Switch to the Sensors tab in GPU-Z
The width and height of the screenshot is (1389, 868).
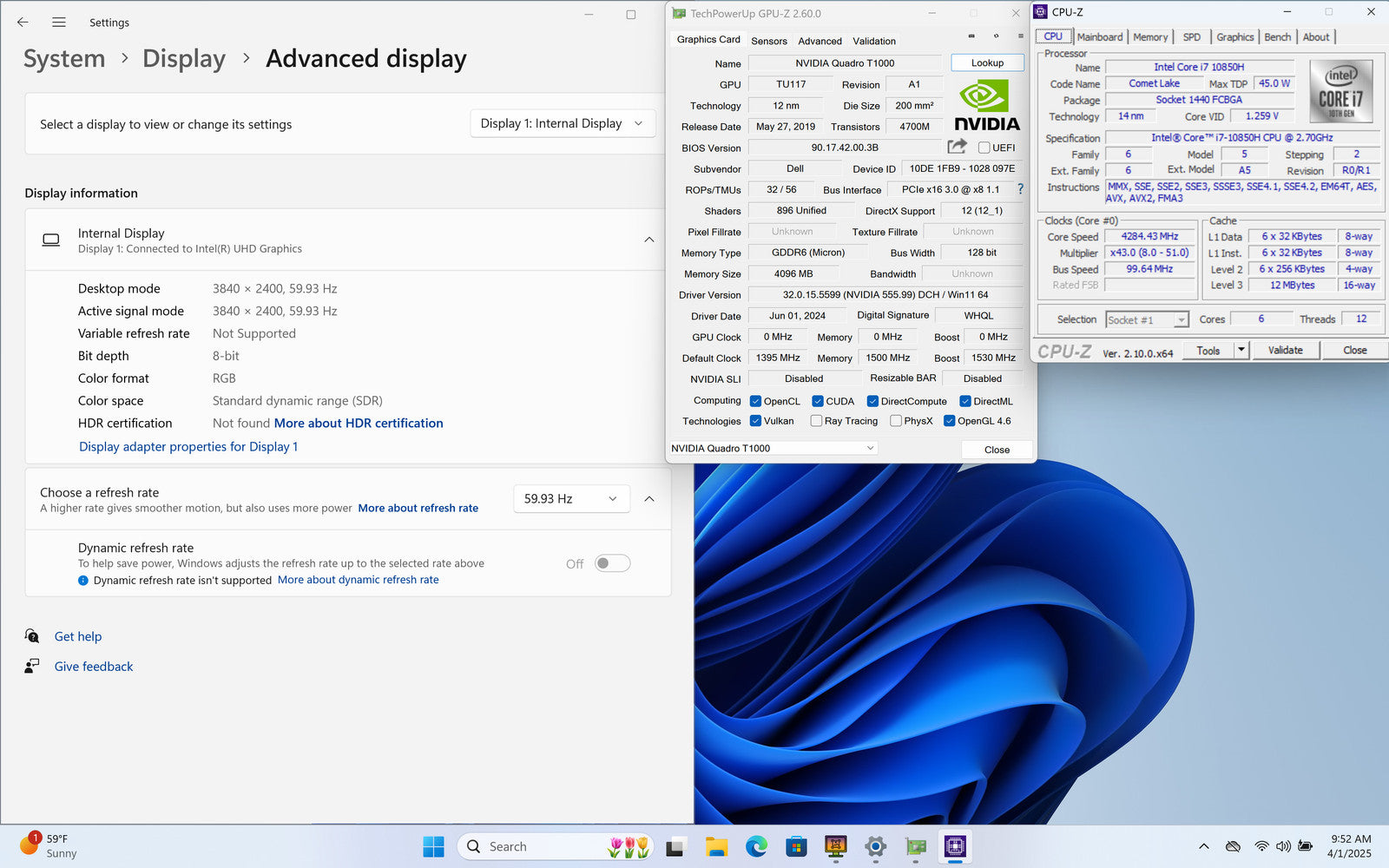[768, 41]
